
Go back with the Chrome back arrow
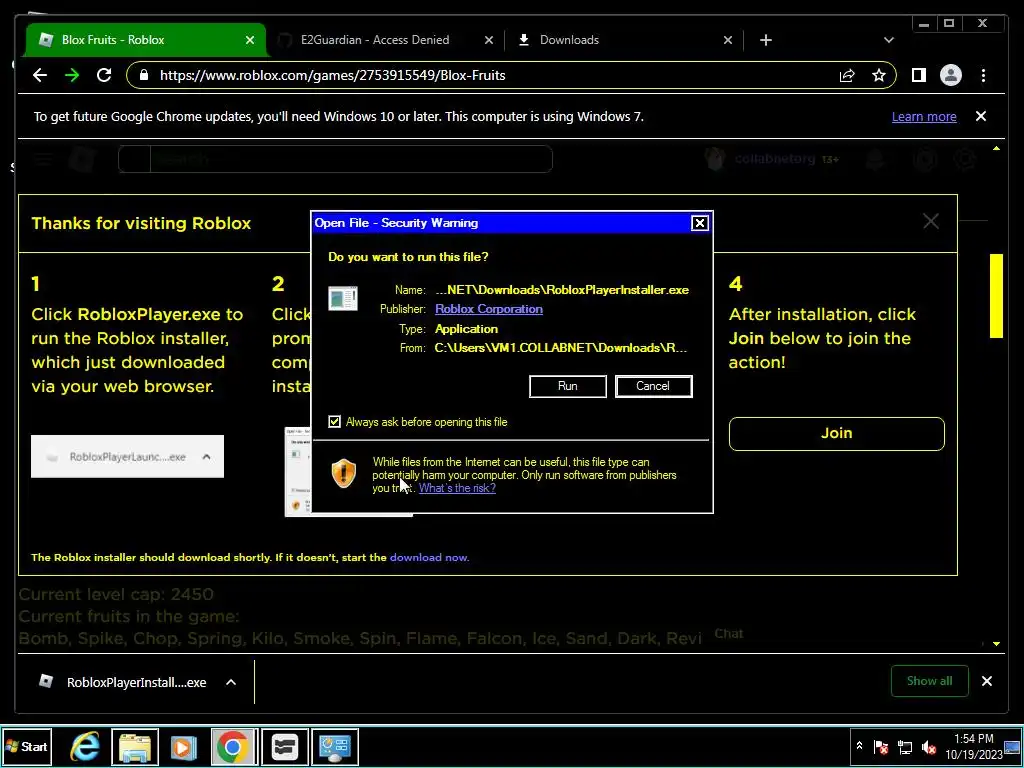tap(40, 75)
